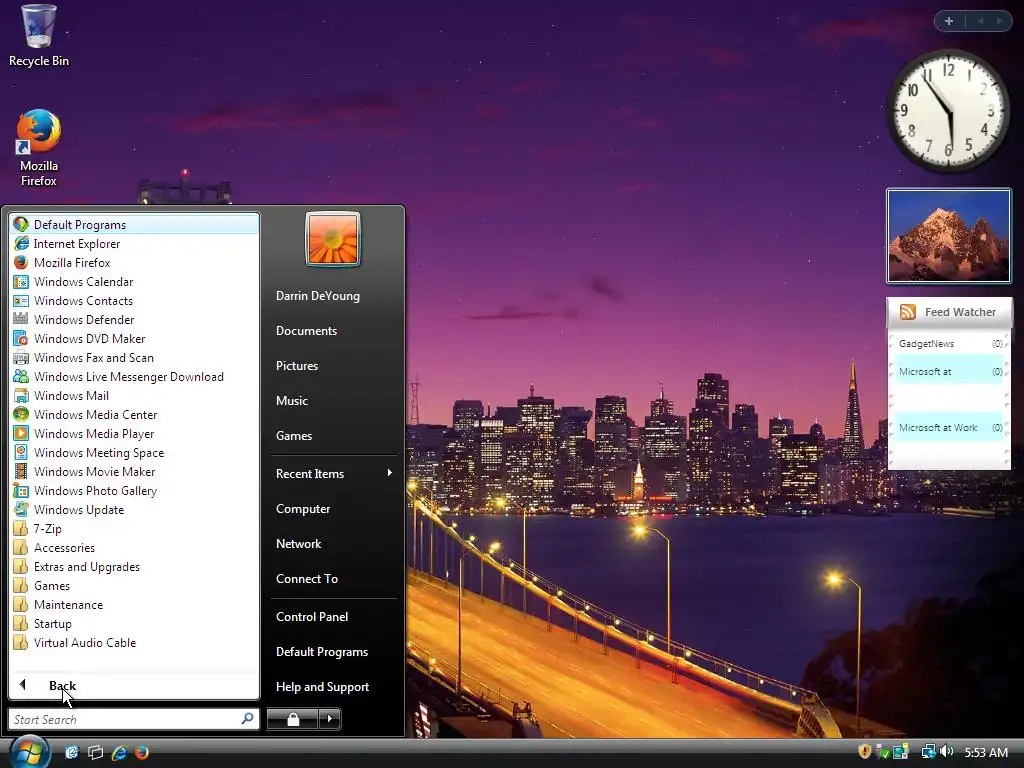
Task: Open Documents from the Start menu
Action: (333, 330)
